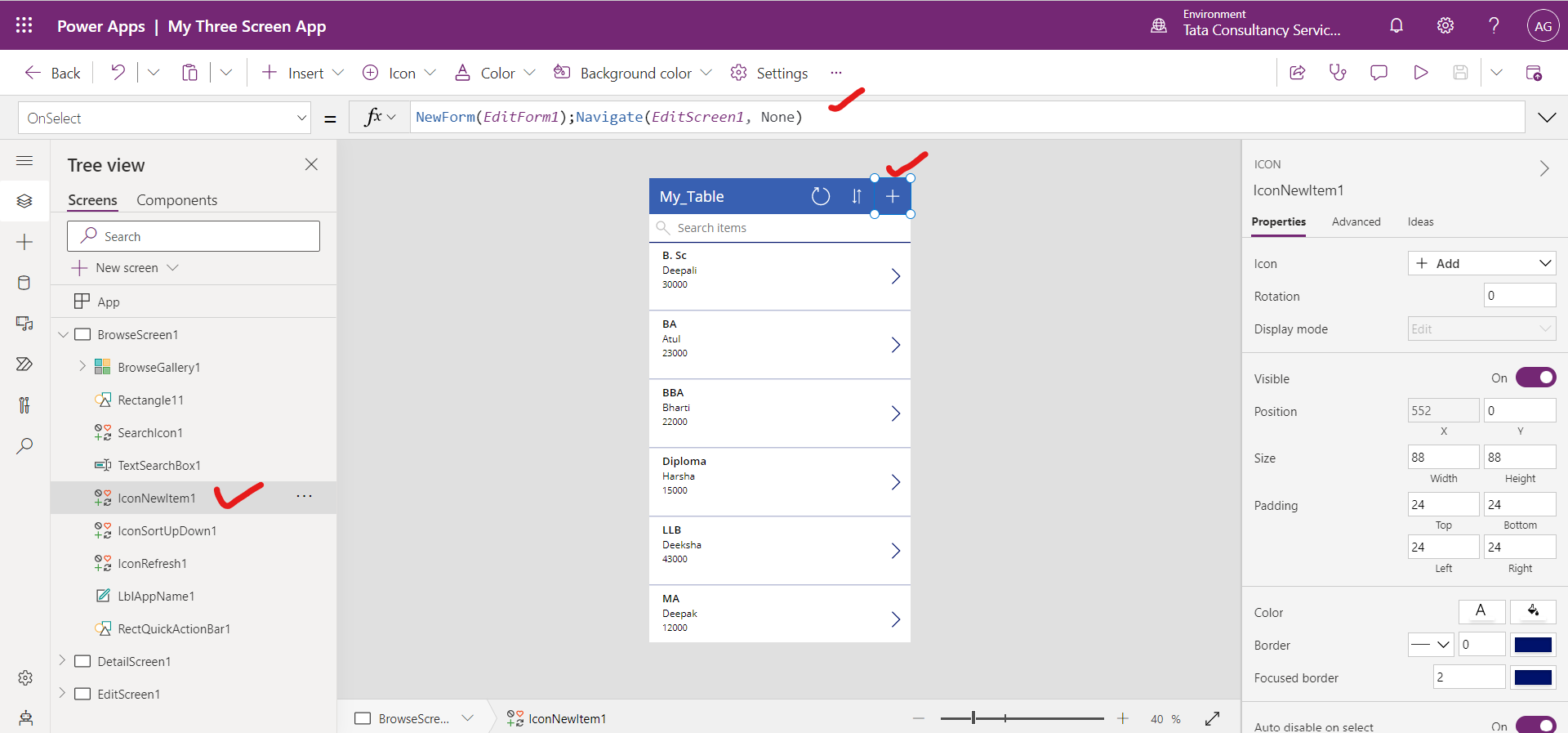Image resolution: width=1568 pixels, height=733 pixels.
Task: Click the Paste clipboard icon
Action: [189, 73]
